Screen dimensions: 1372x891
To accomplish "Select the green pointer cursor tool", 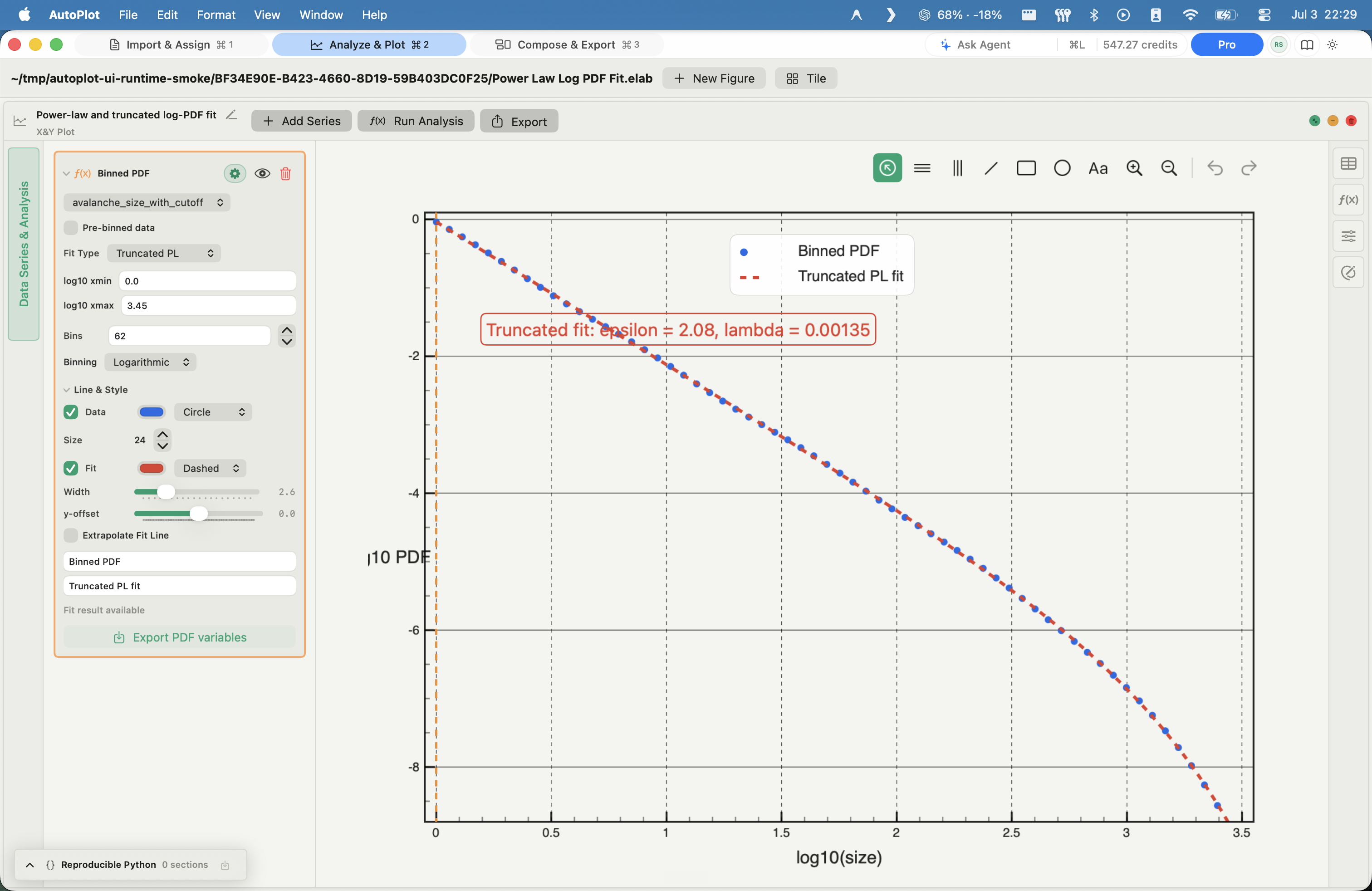I will [887, 168].
